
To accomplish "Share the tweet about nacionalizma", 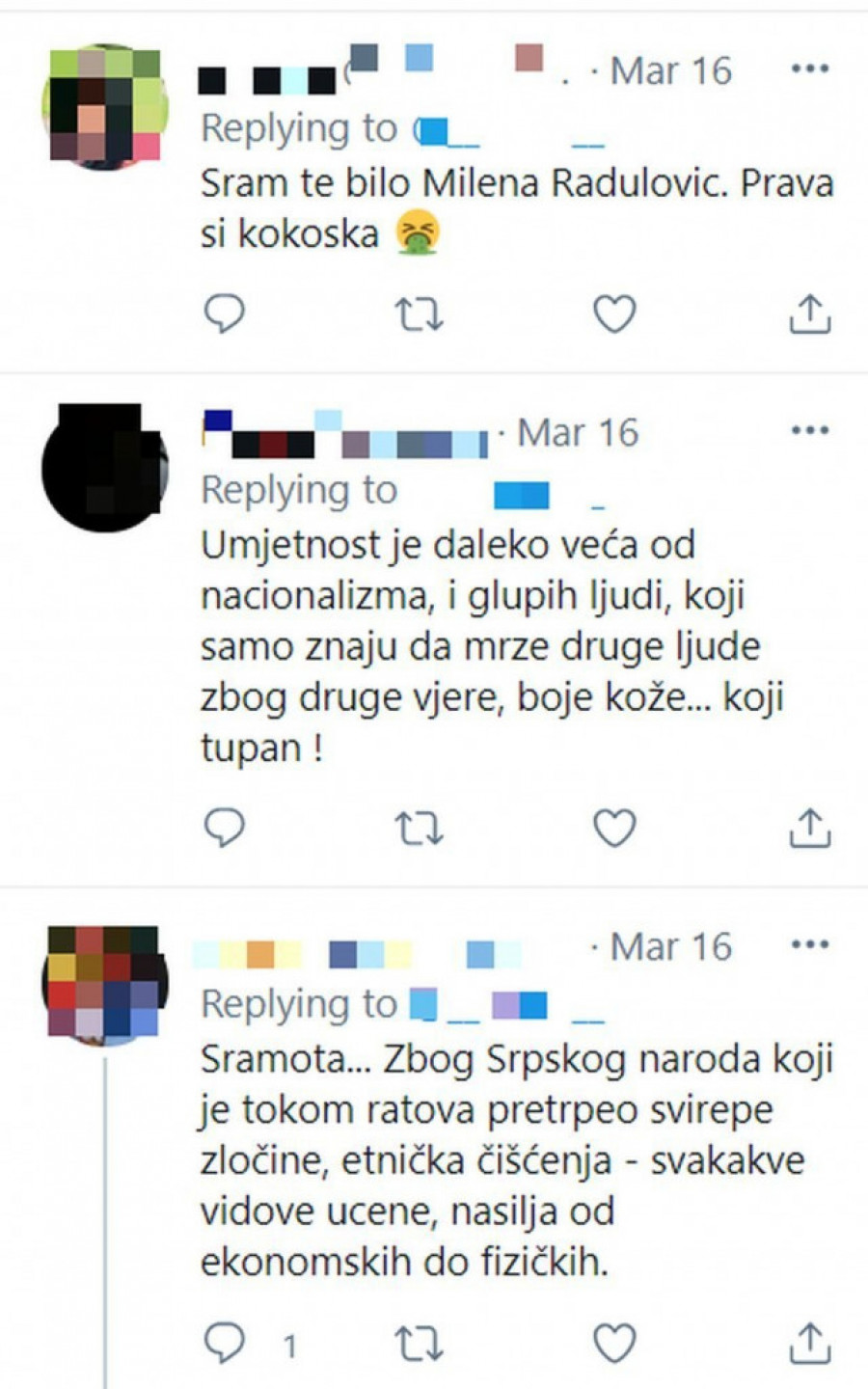I will tap(810, 827).
